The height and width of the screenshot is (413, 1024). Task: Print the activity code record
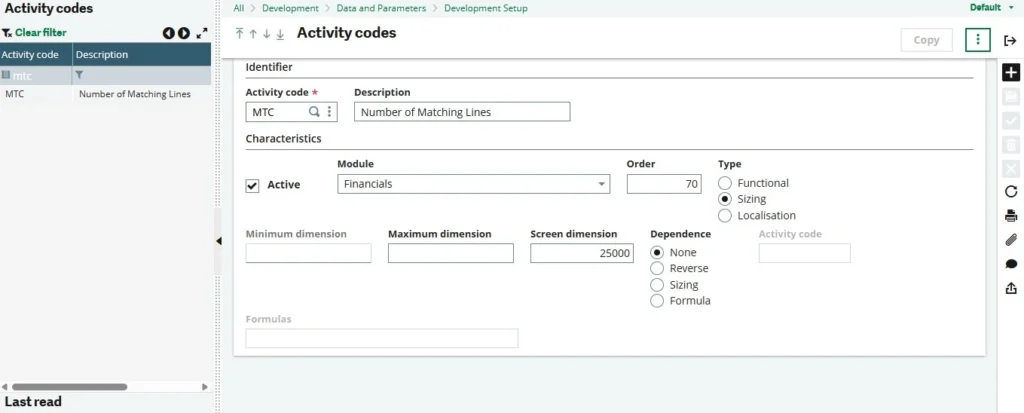coord(1011,216)
